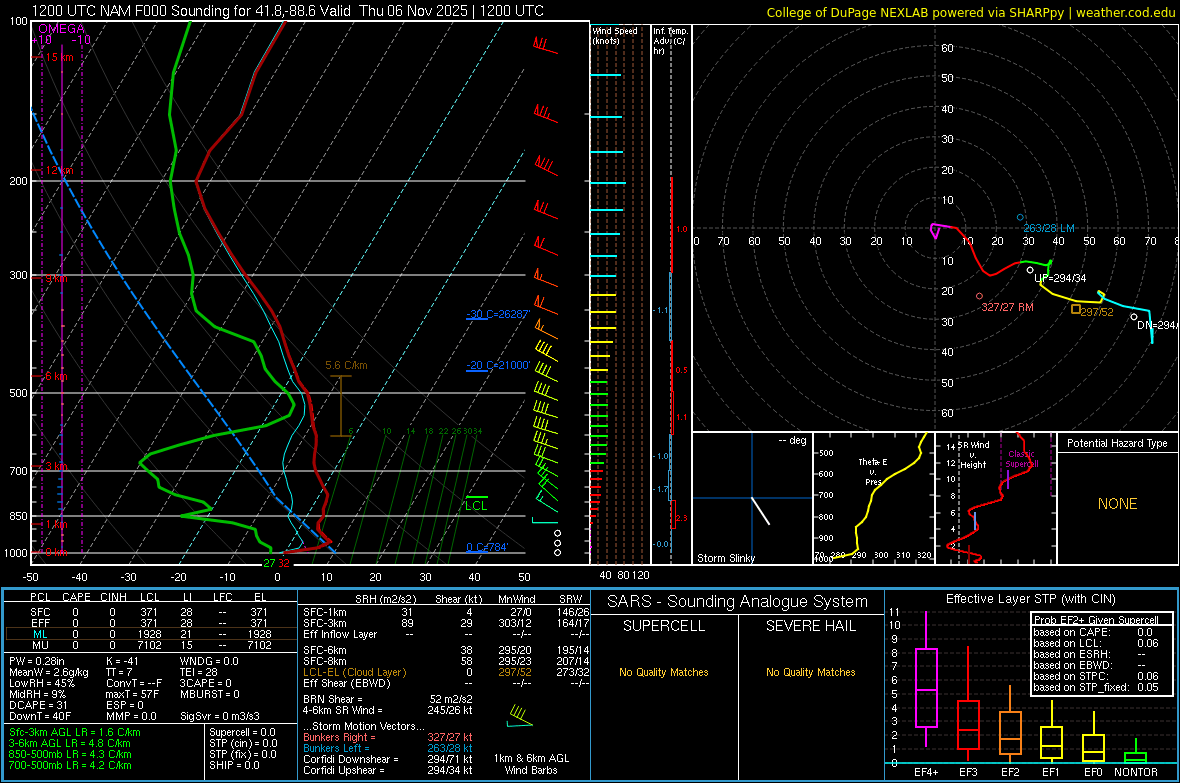This screenshot has height=783, width=1180.
Task: Click 3-6km AGL LR = 4.8 C/km
Action: 69,743
